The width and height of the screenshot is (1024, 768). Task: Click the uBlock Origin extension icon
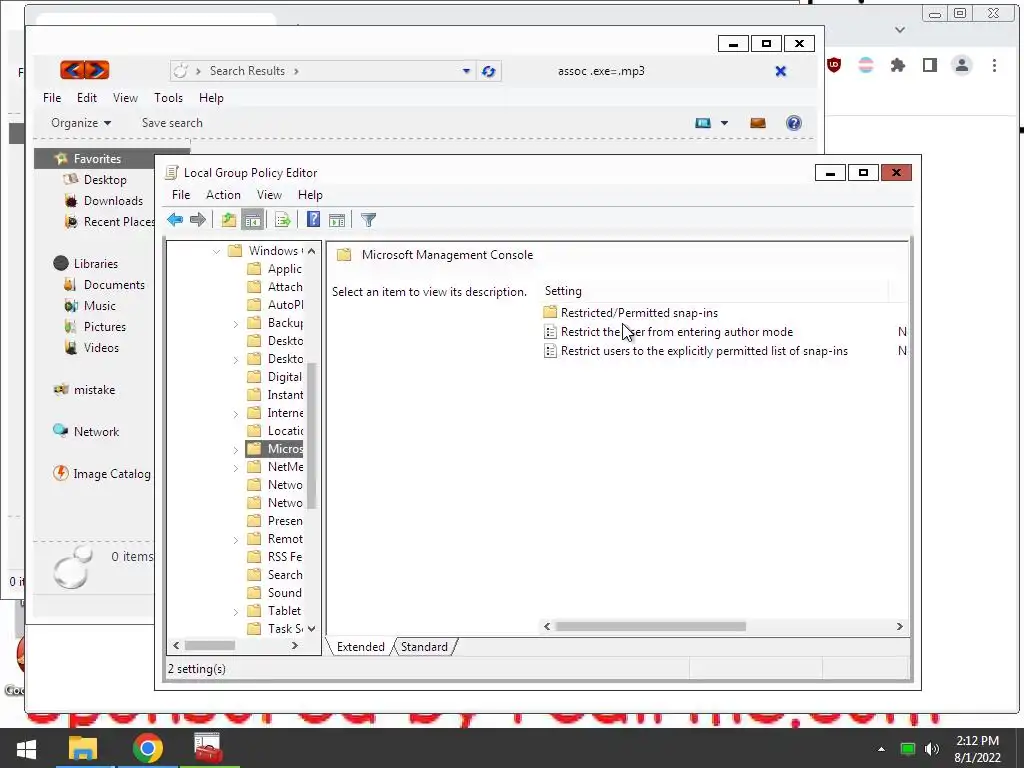(x=834, y=65)
